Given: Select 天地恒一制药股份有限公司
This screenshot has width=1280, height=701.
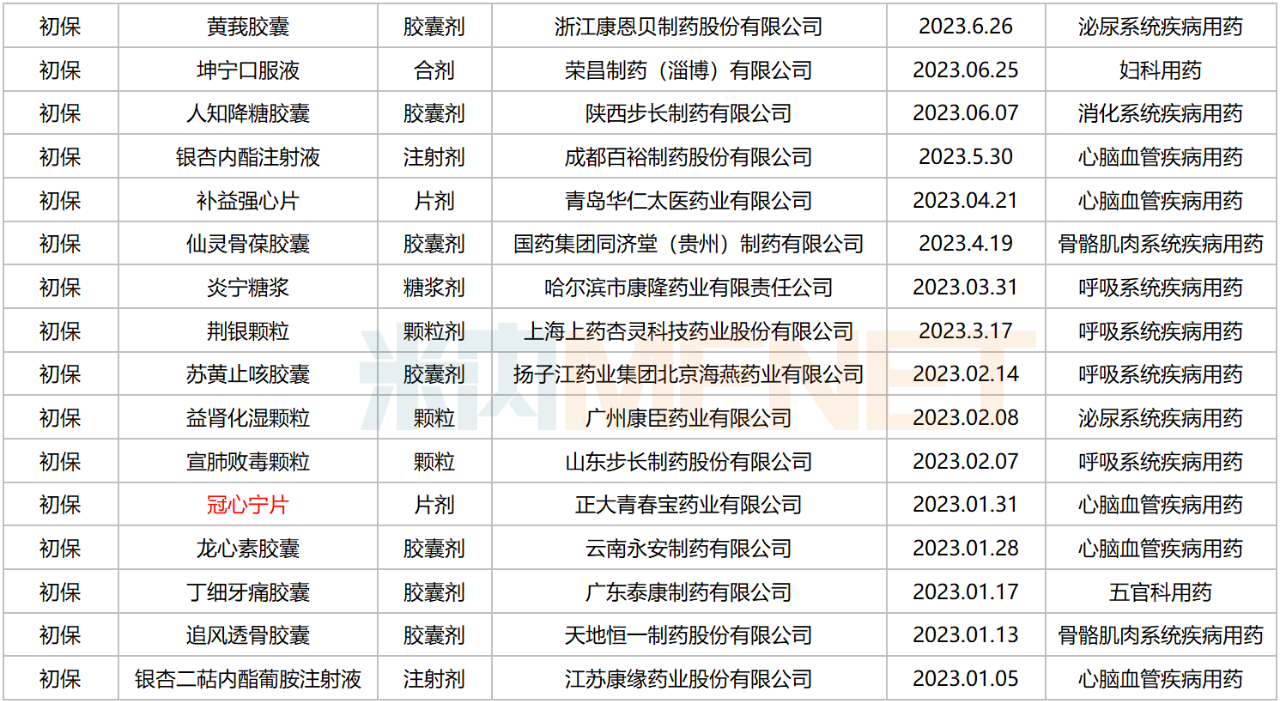Looking at the screenshot, I should [x=688, y=636].
